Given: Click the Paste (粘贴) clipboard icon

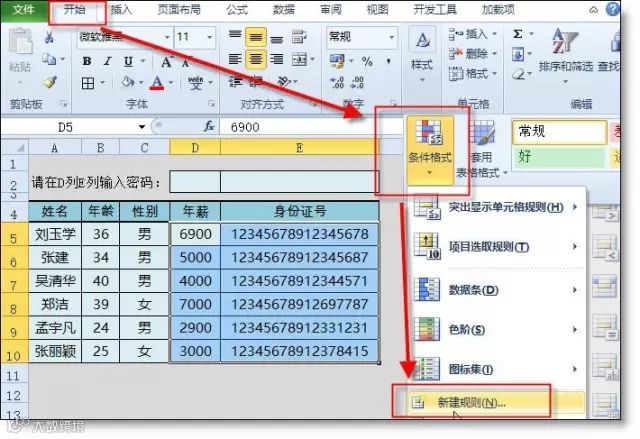Looking at the screenshot, I should pos(20,41).
